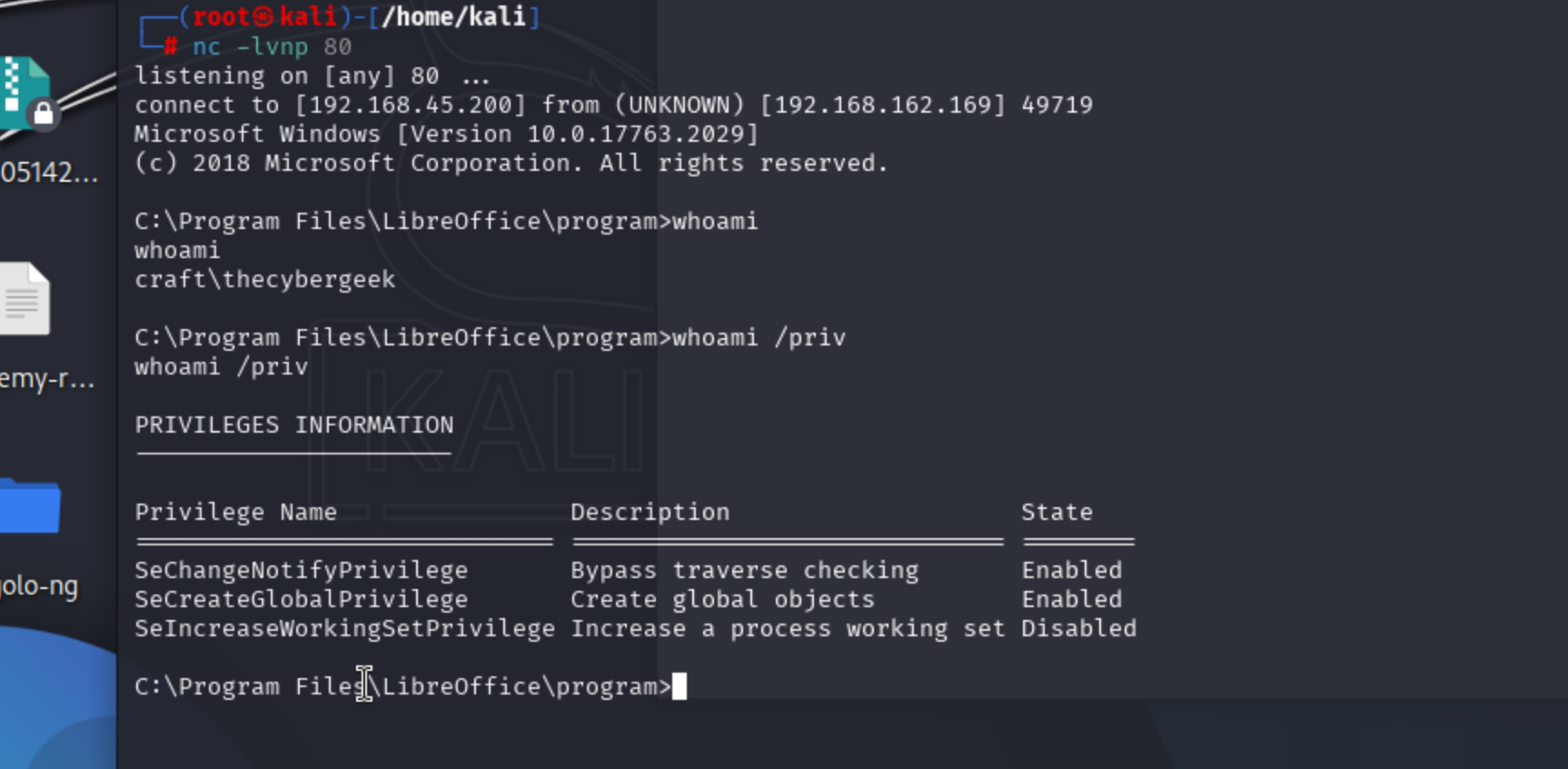Open the locked zip archive desktop icon
The image size is (1568, 769).
(x=27, y=93)
